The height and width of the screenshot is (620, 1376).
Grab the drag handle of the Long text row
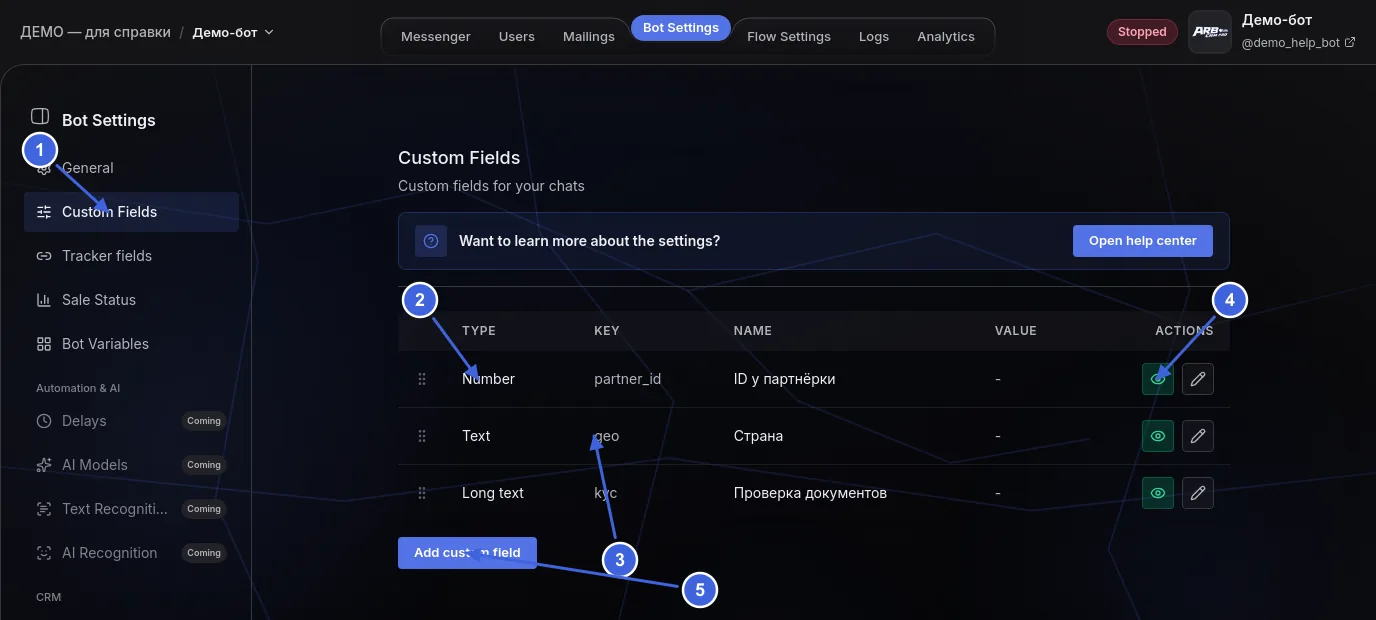click(x=422, y=493)
